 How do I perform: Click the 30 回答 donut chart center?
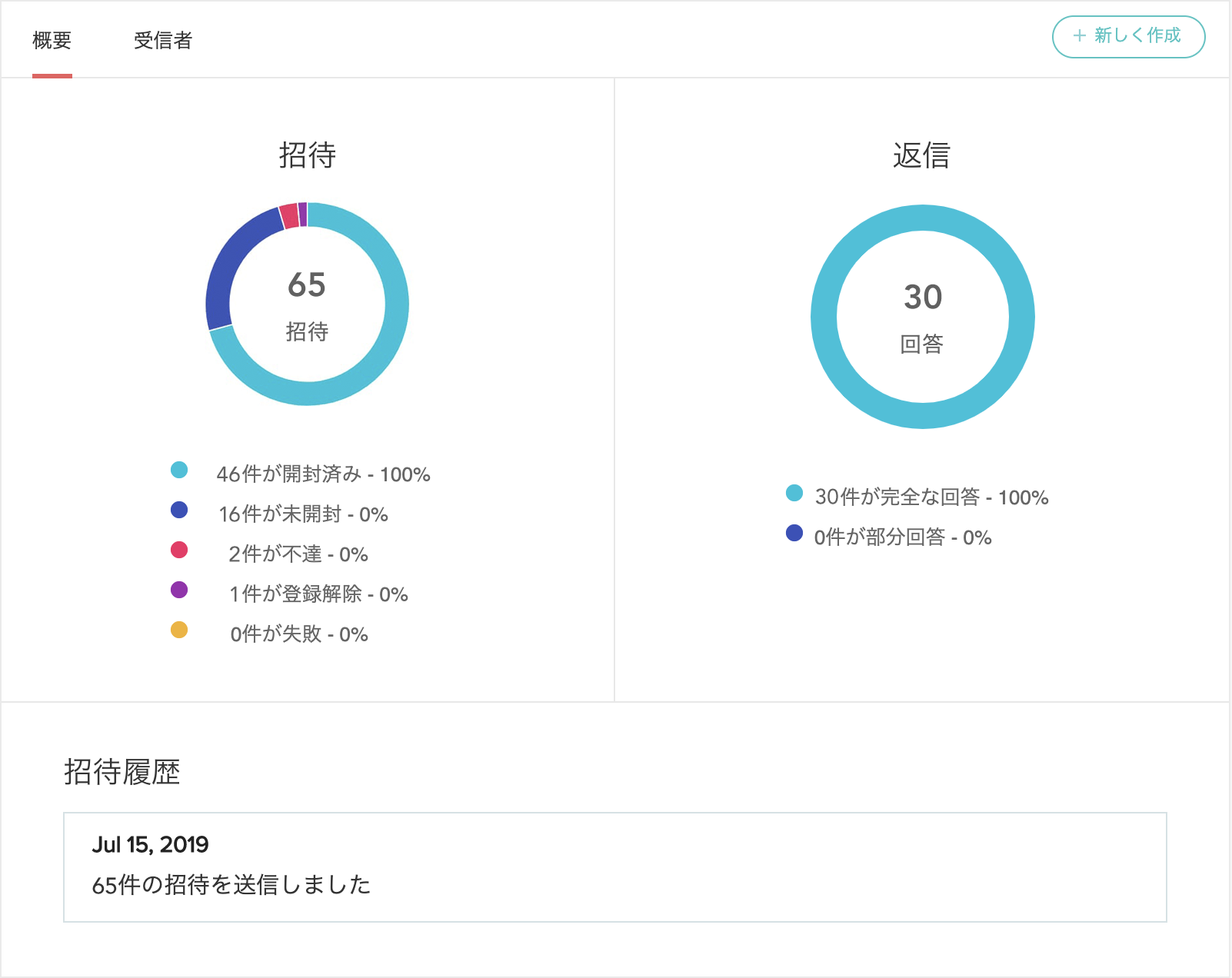coord(922,317)
